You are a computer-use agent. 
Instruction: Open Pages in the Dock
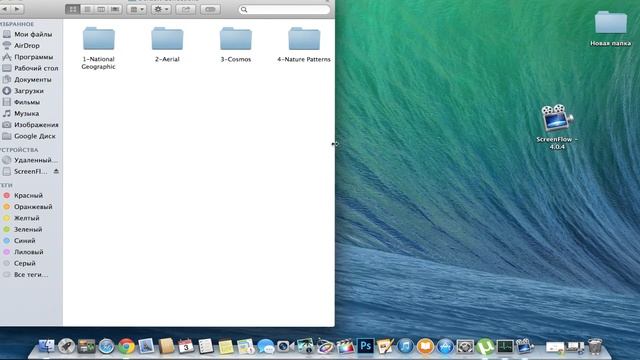(x=385, y=347)
